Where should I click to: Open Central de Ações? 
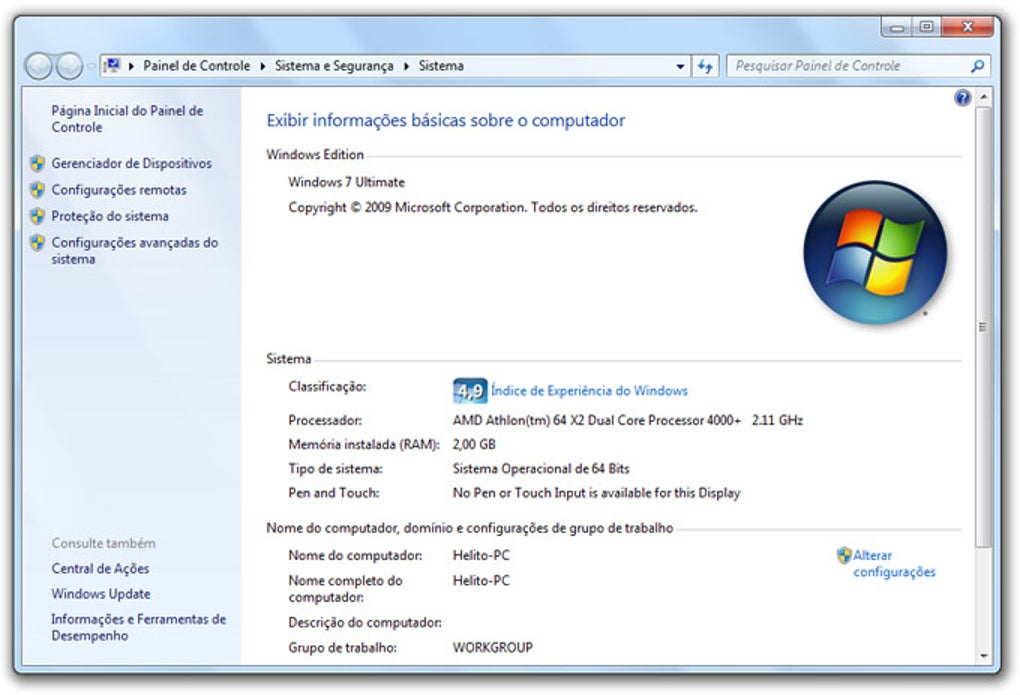100,569
